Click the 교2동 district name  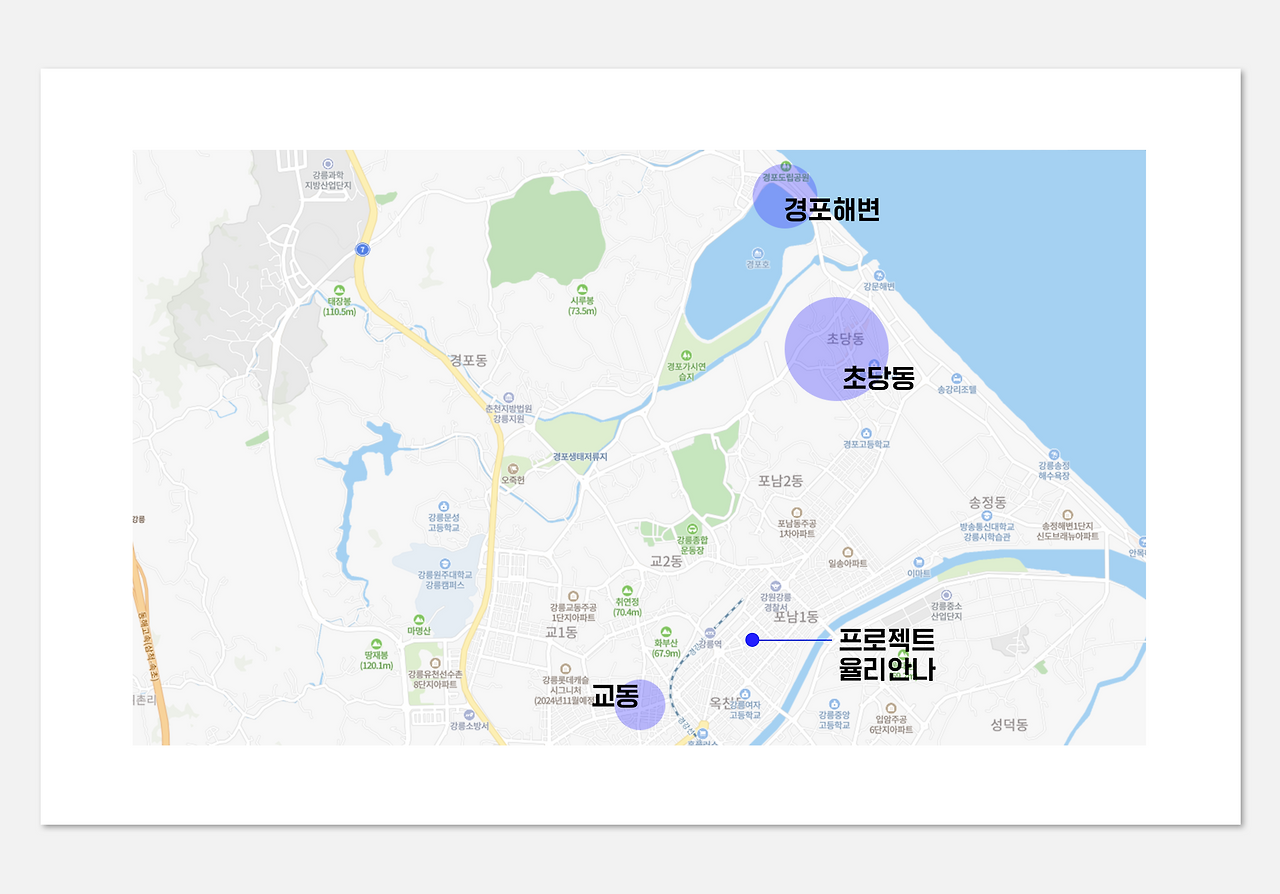[666, 562]
